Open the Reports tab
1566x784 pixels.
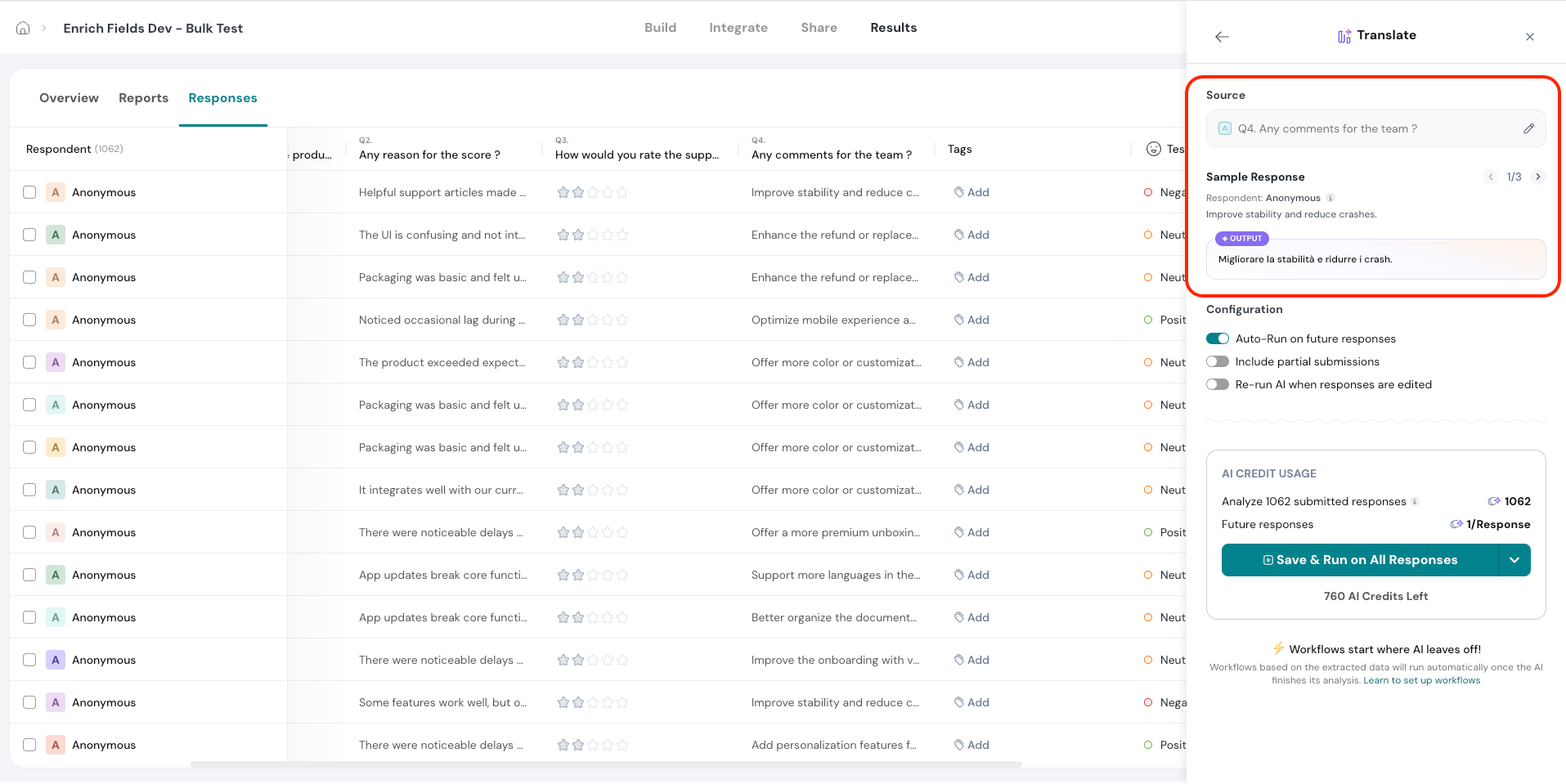(143, 98)
